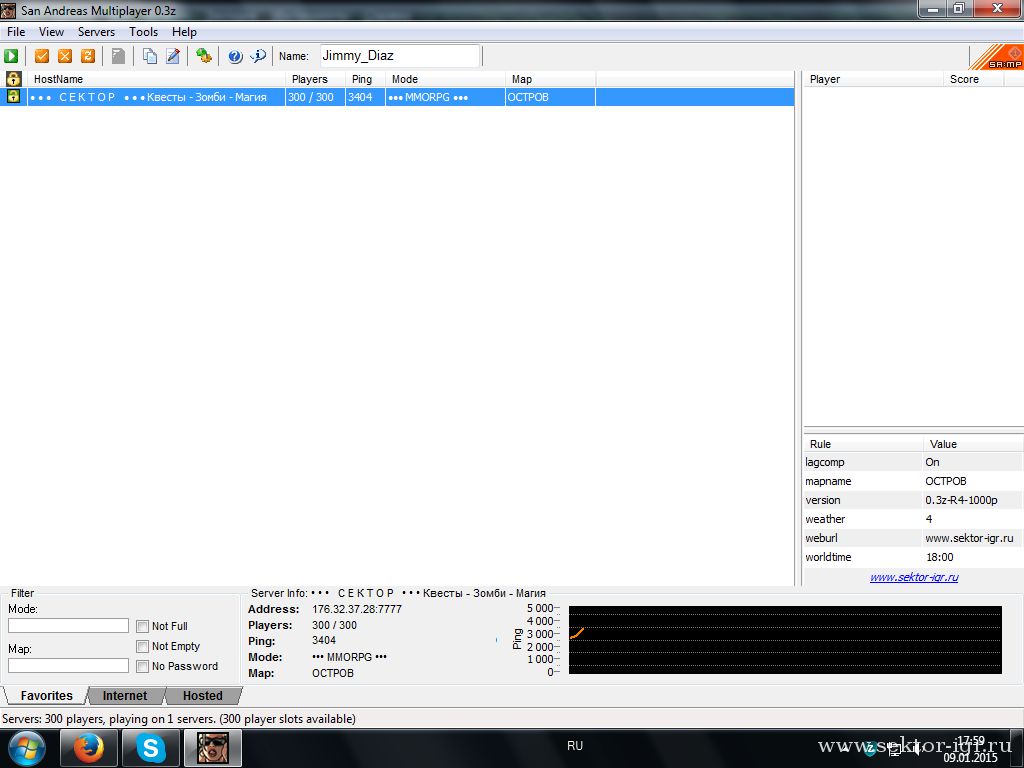Click the worldtime value 18:00
This screenshot has width=1024, height=768.
click(940, 557)
